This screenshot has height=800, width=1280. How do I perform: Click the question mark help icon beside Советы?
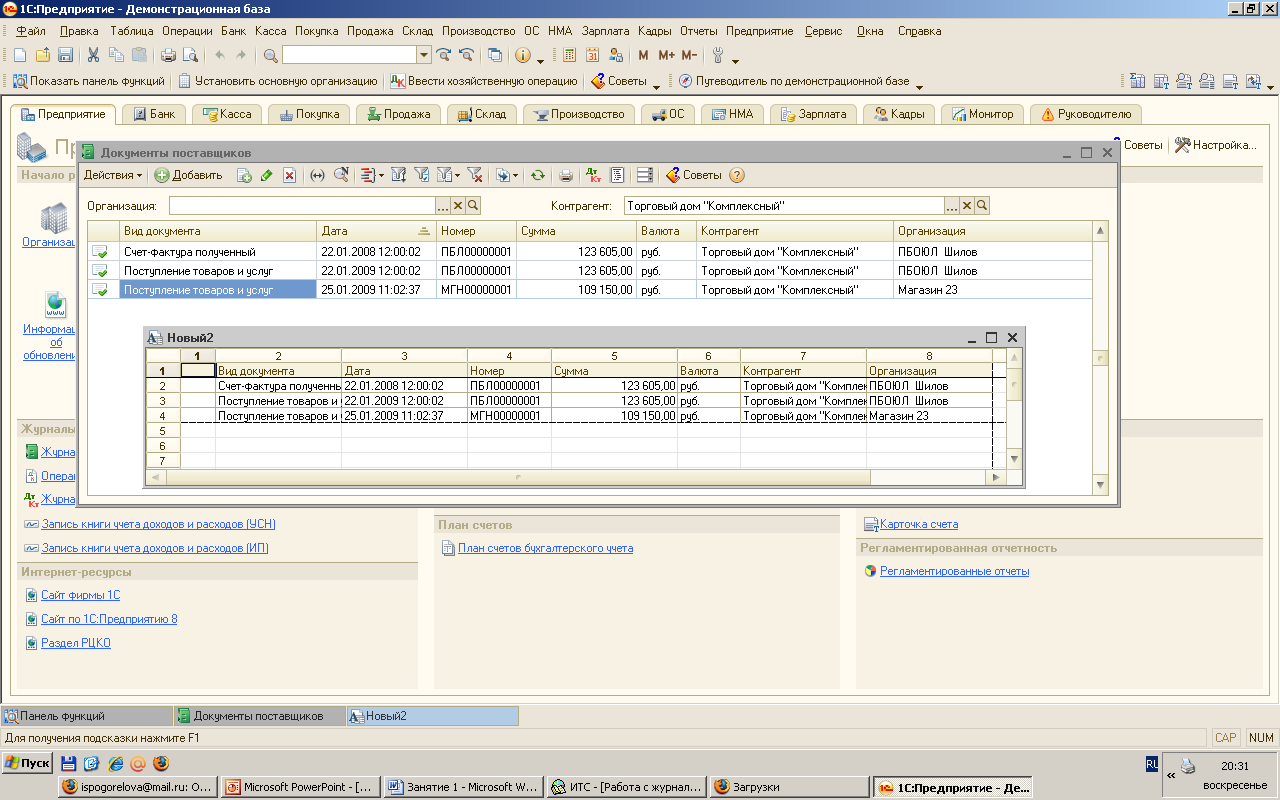coord(737,175)
